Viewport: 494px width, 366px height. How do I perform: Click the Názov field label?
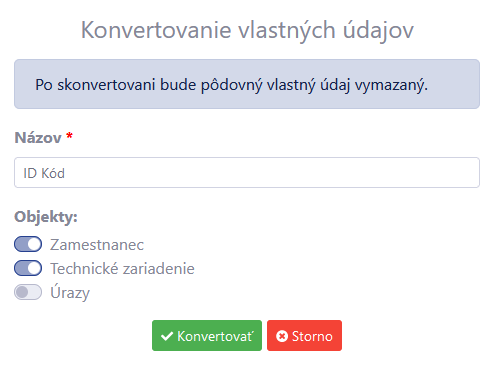(38, 138)
